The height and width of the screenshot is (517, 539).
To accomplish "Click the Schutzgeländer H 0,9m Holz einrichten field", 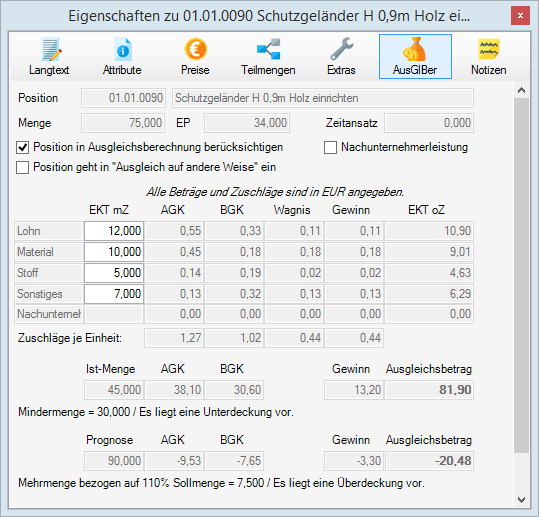I will (x=323, y=98).
